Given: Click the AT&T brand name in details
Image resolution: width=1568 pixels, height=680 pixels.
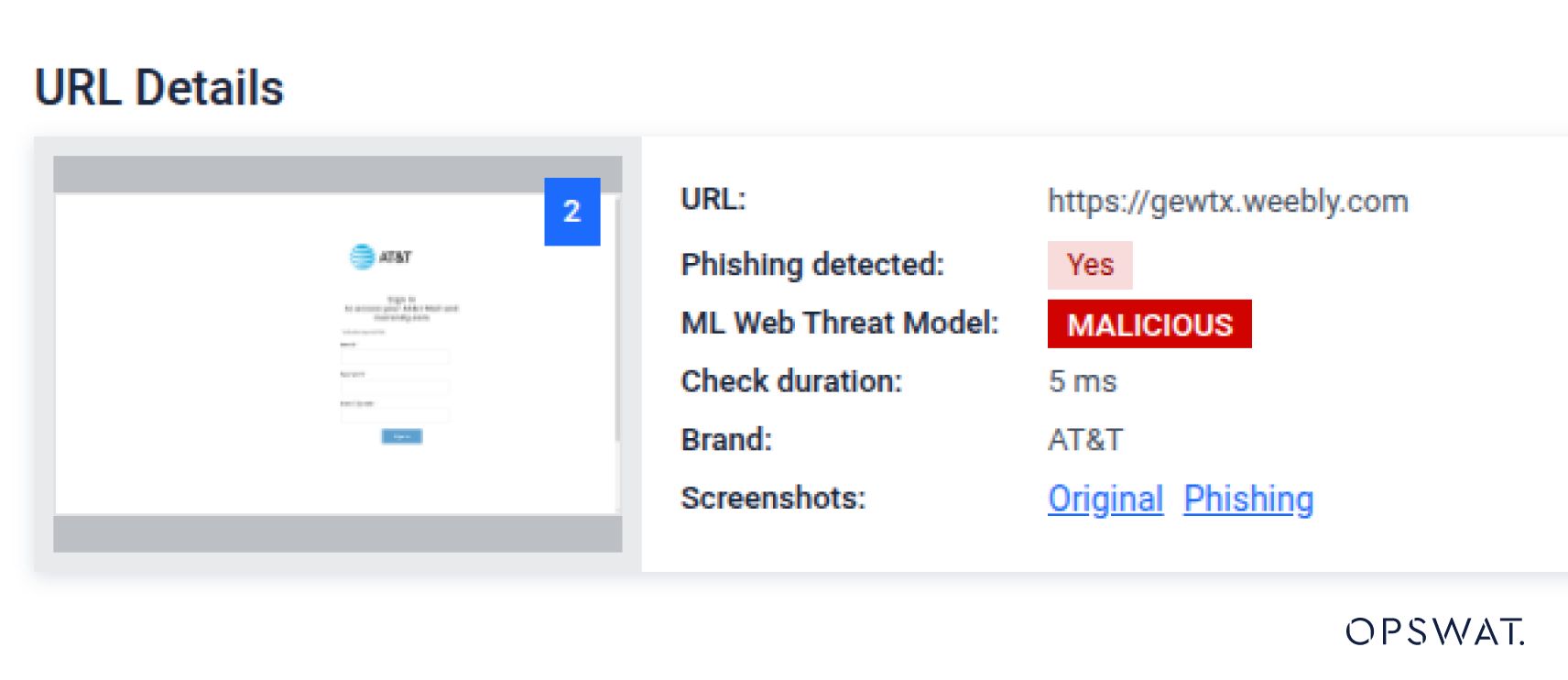Looking at the screenshot, I should (x=1086, y=440).
